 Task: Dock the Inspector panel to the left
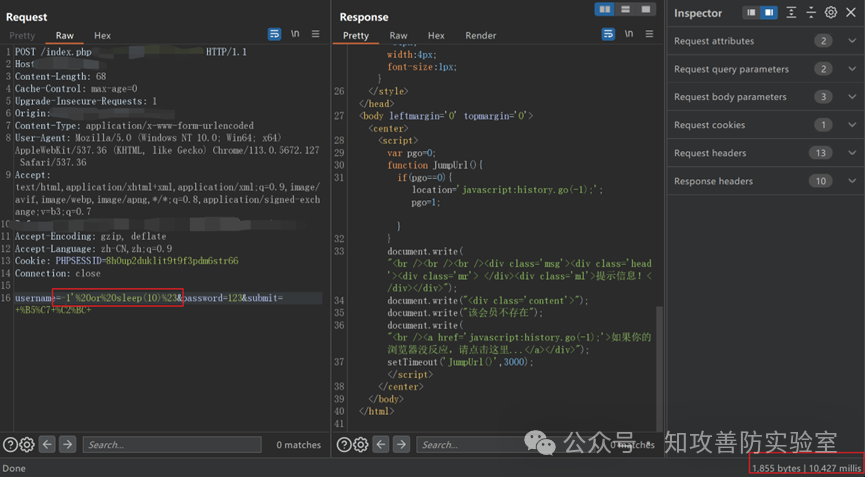coord(751,13)
